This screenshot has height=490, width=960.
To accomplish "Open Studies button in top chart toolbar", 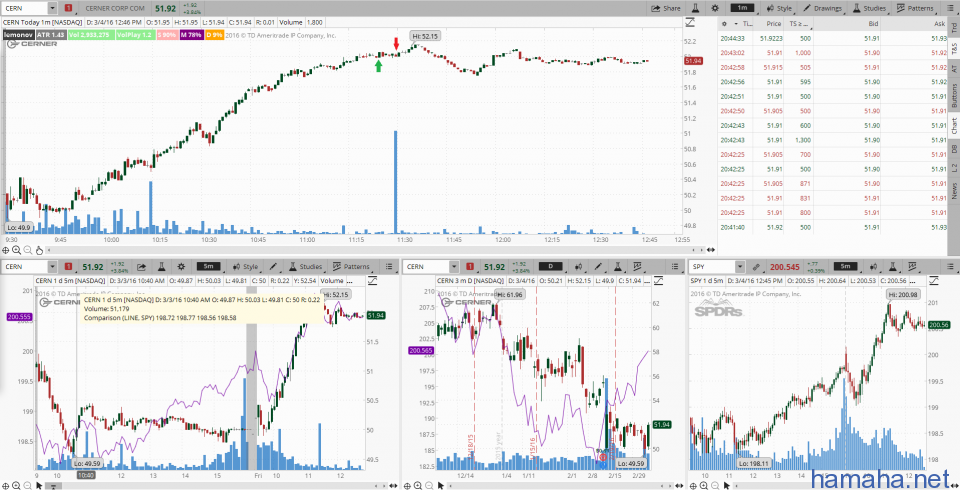I will point(868,9).
